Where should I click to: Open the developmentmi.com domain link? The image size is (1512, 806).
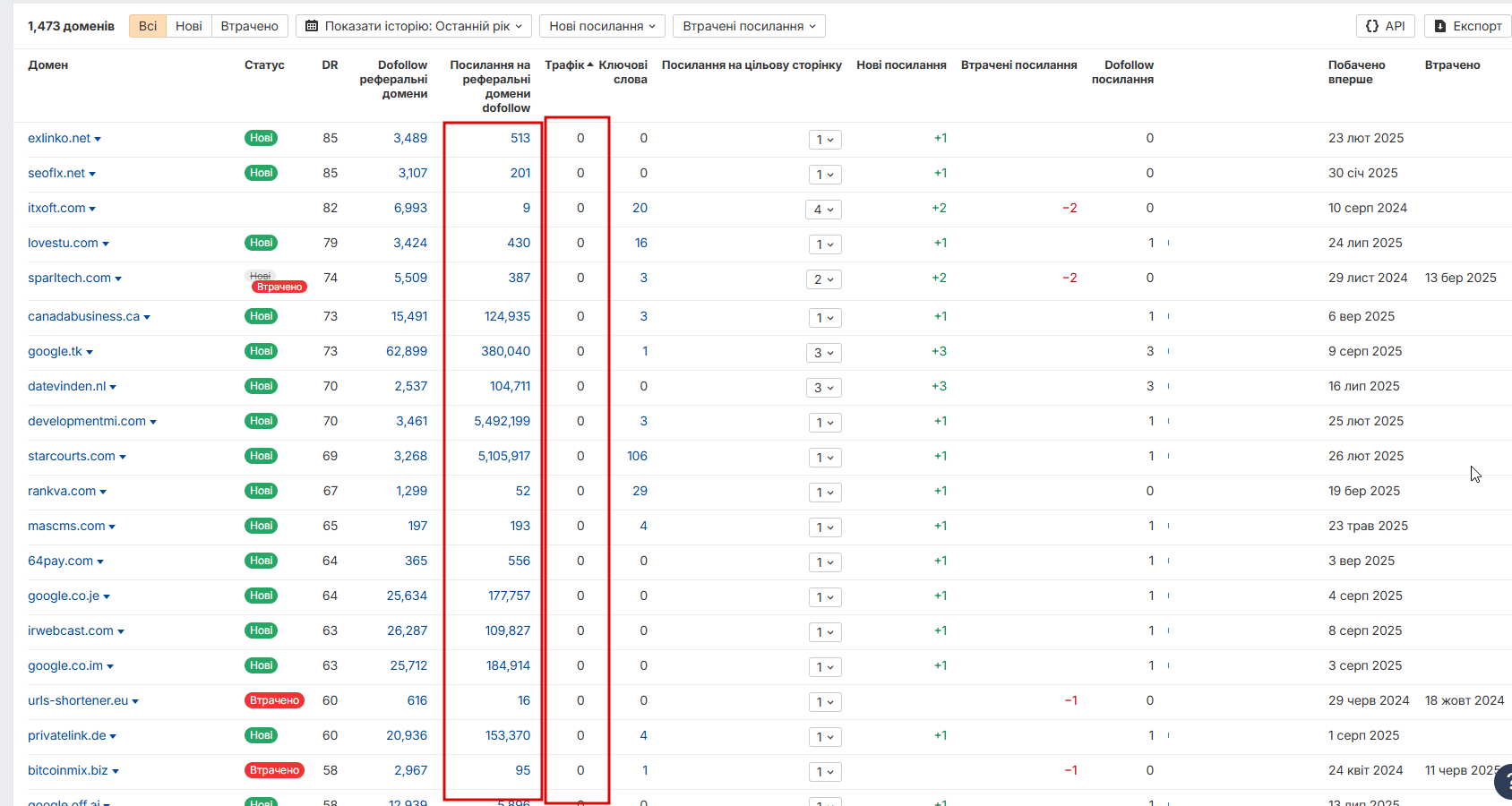coord(87,421)
